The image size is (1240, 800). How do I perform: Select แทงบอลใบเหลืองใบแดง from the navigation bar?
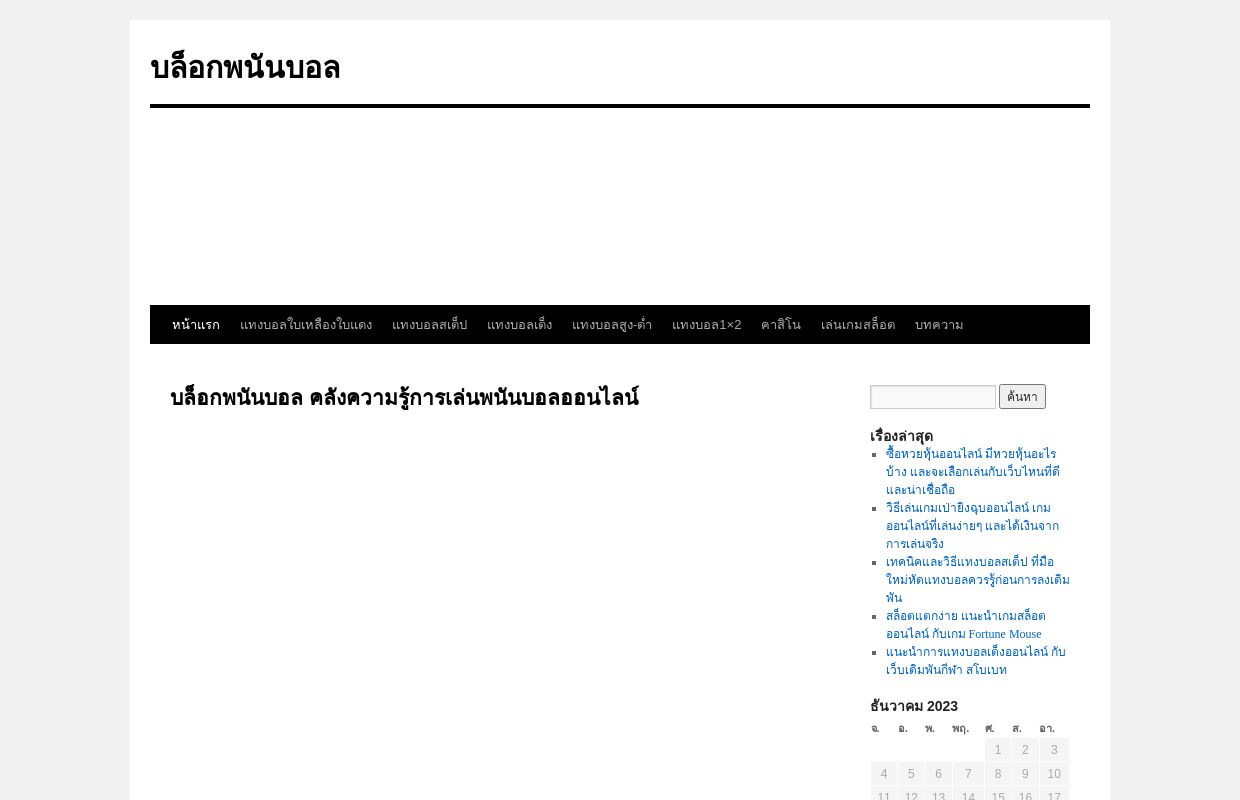[306, 324]
